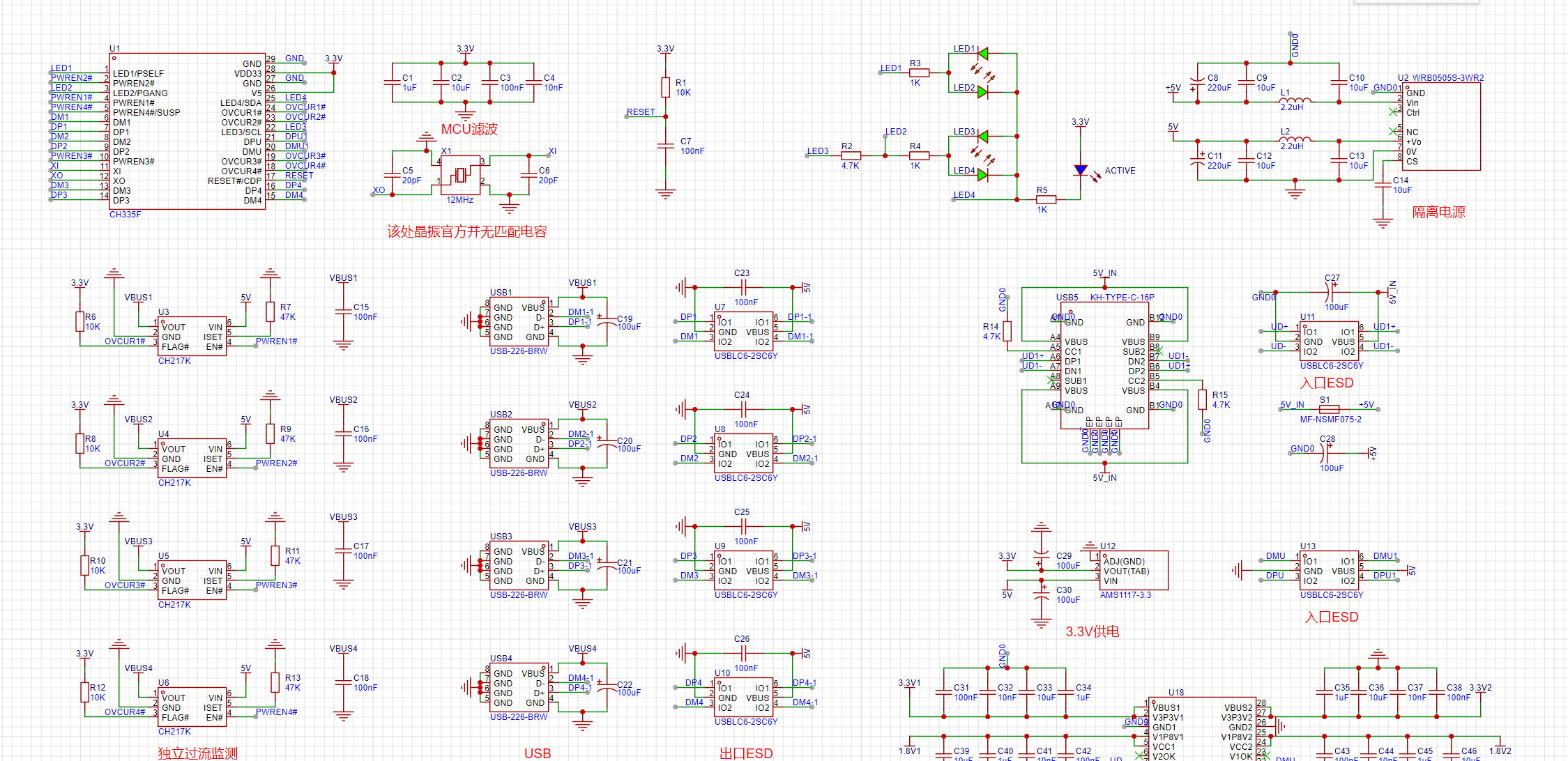Select the U9 USBLC6-2SC6Y ESD chip

pyautogui.click(x=744, y=571)
